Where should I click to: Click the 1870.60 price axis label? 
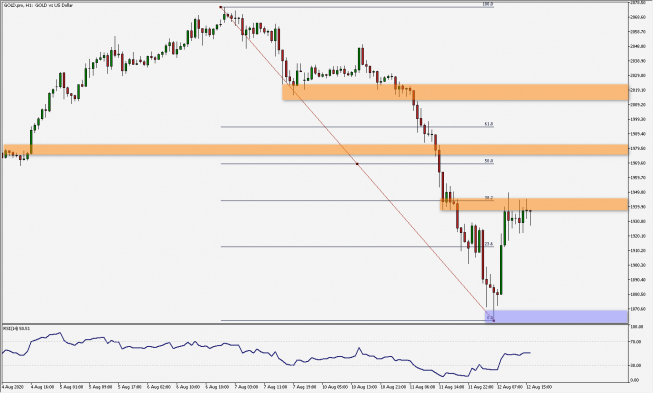click(638, 309)
